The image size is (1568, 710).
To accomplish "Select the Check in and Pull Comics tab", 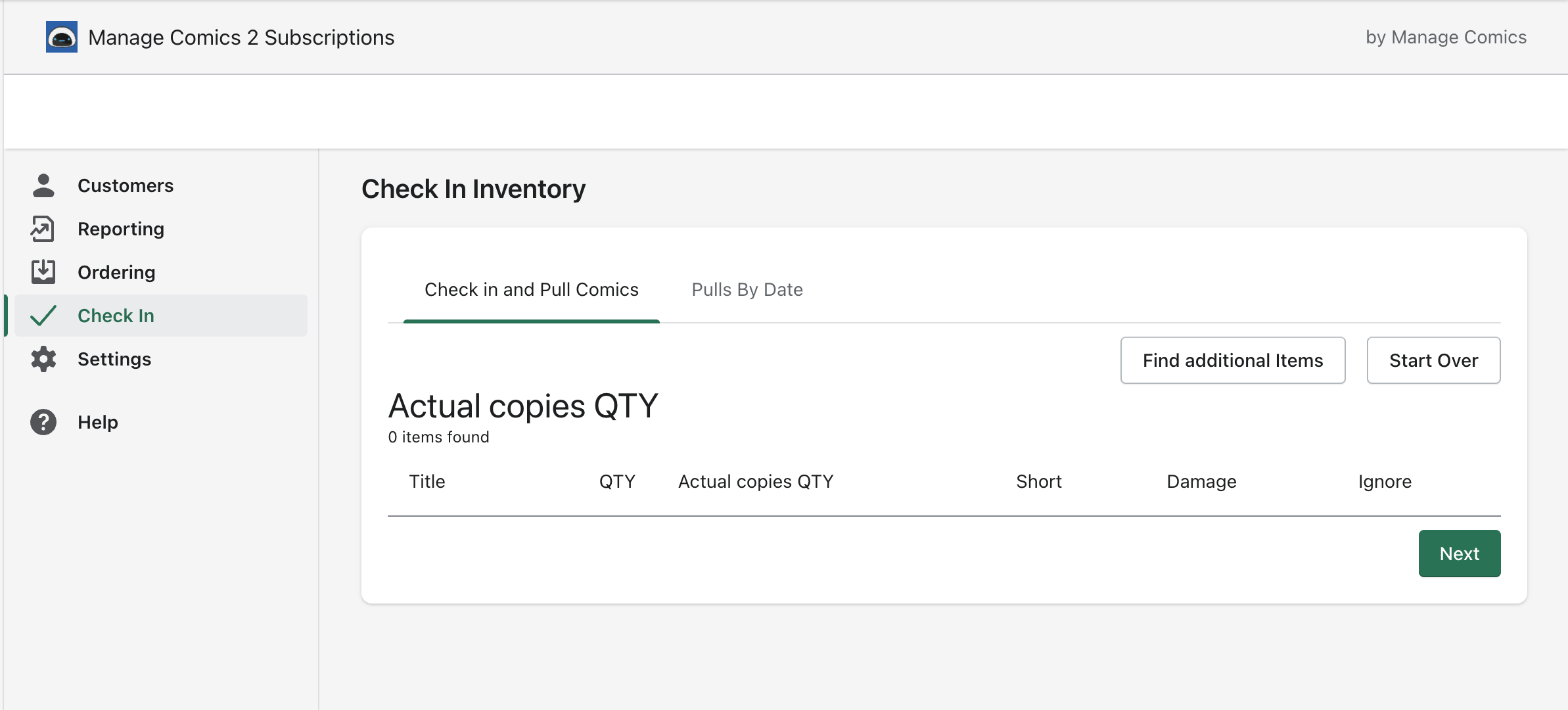I will click(531, 289).
